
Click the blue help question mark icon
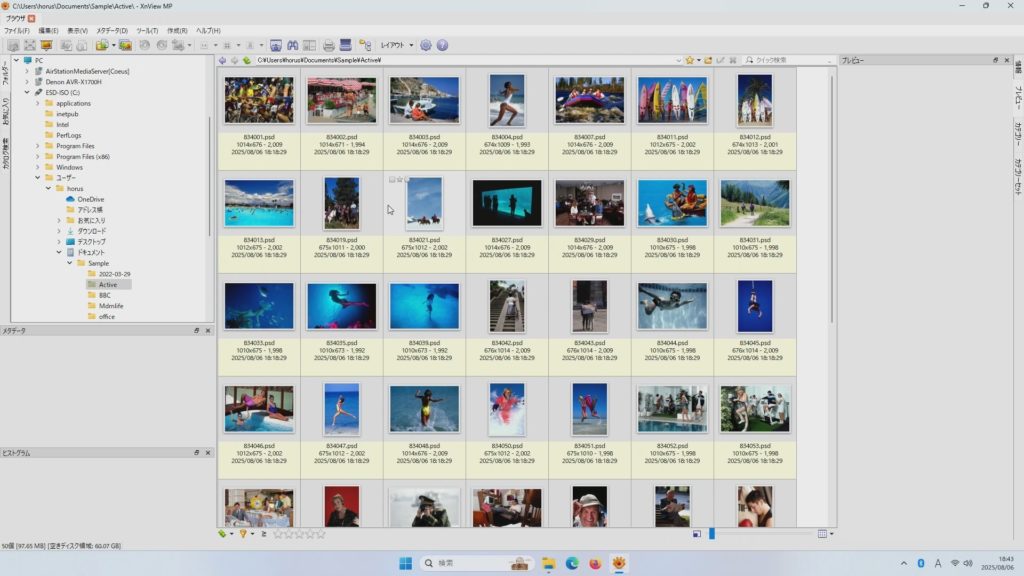coord(442,45)
